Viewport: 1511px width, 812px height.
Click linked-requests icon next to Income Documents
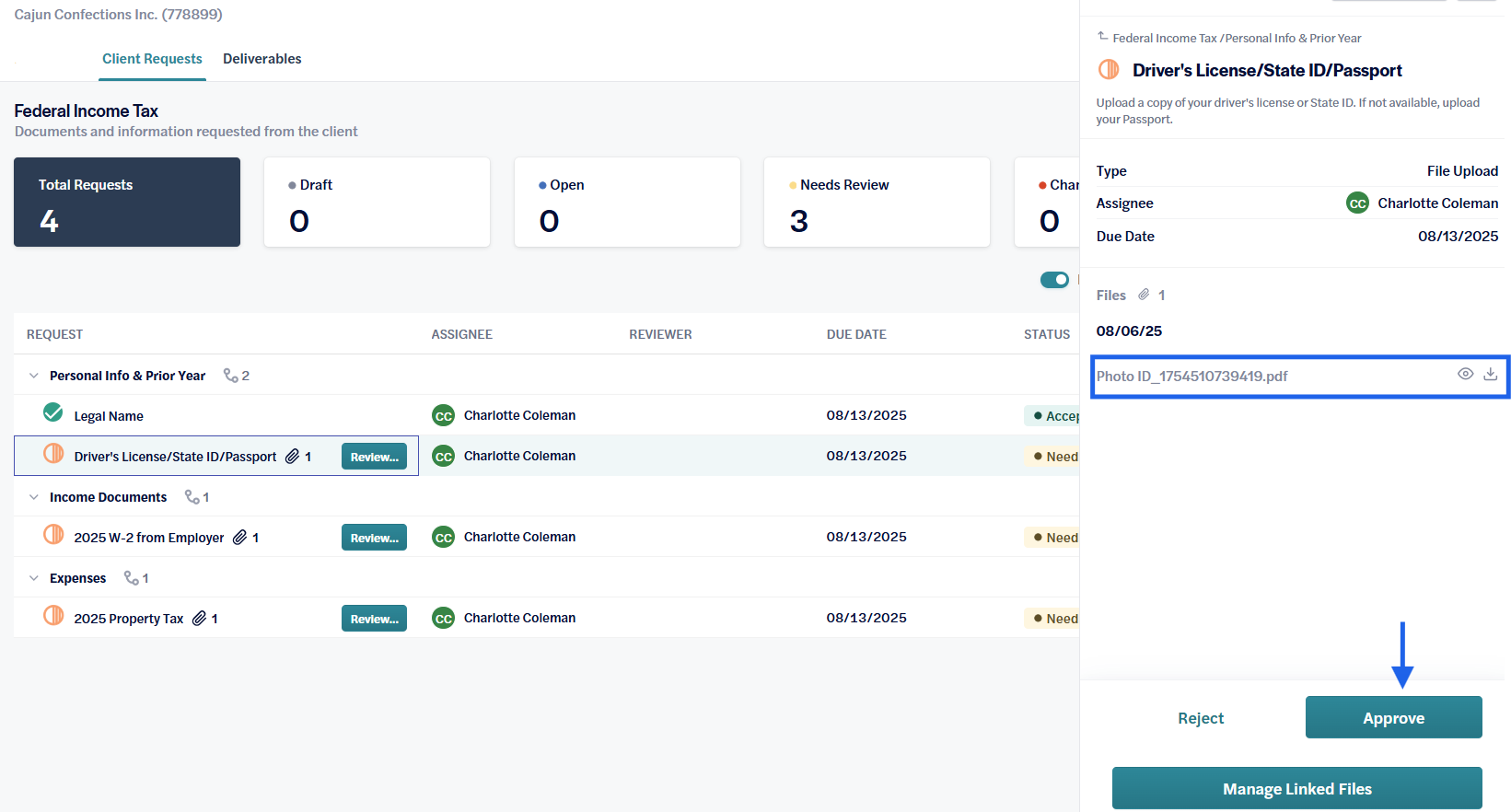(x=192, y=496)
